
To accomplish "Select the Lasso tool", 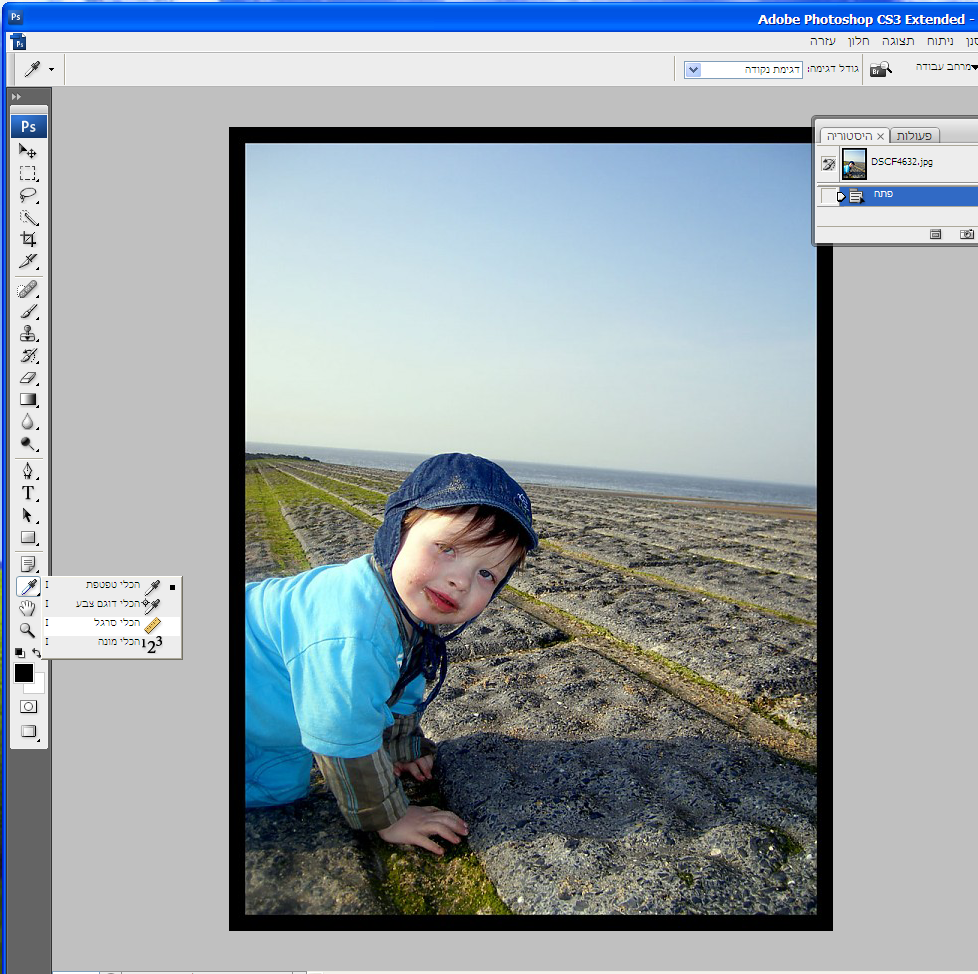I will coord(27,195).
